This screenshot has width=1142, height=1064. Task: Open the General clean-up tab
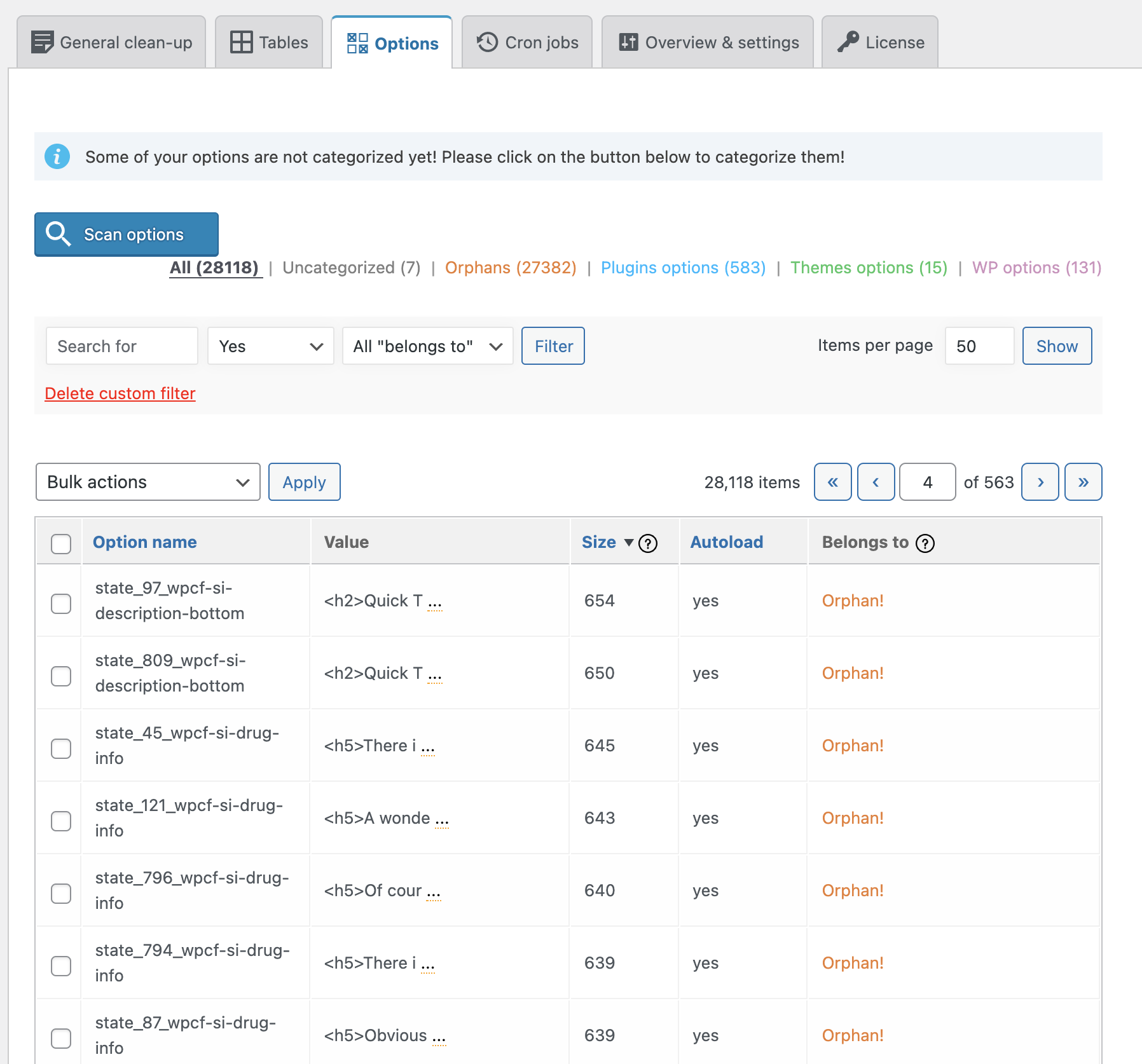pos(111,42)
